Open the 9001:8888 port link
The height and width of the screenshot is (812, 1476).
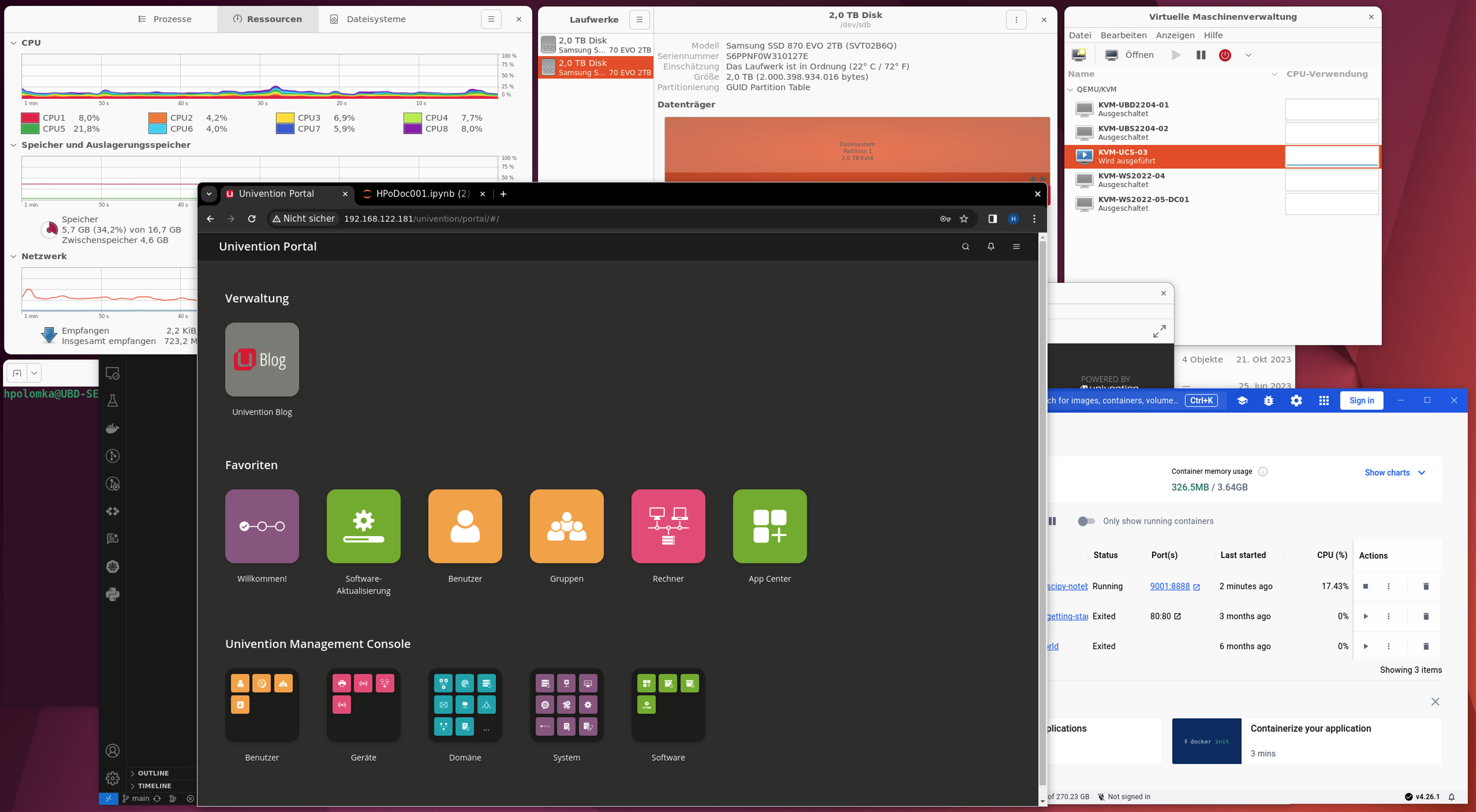pyautogui.click(x=1169, y=586)
